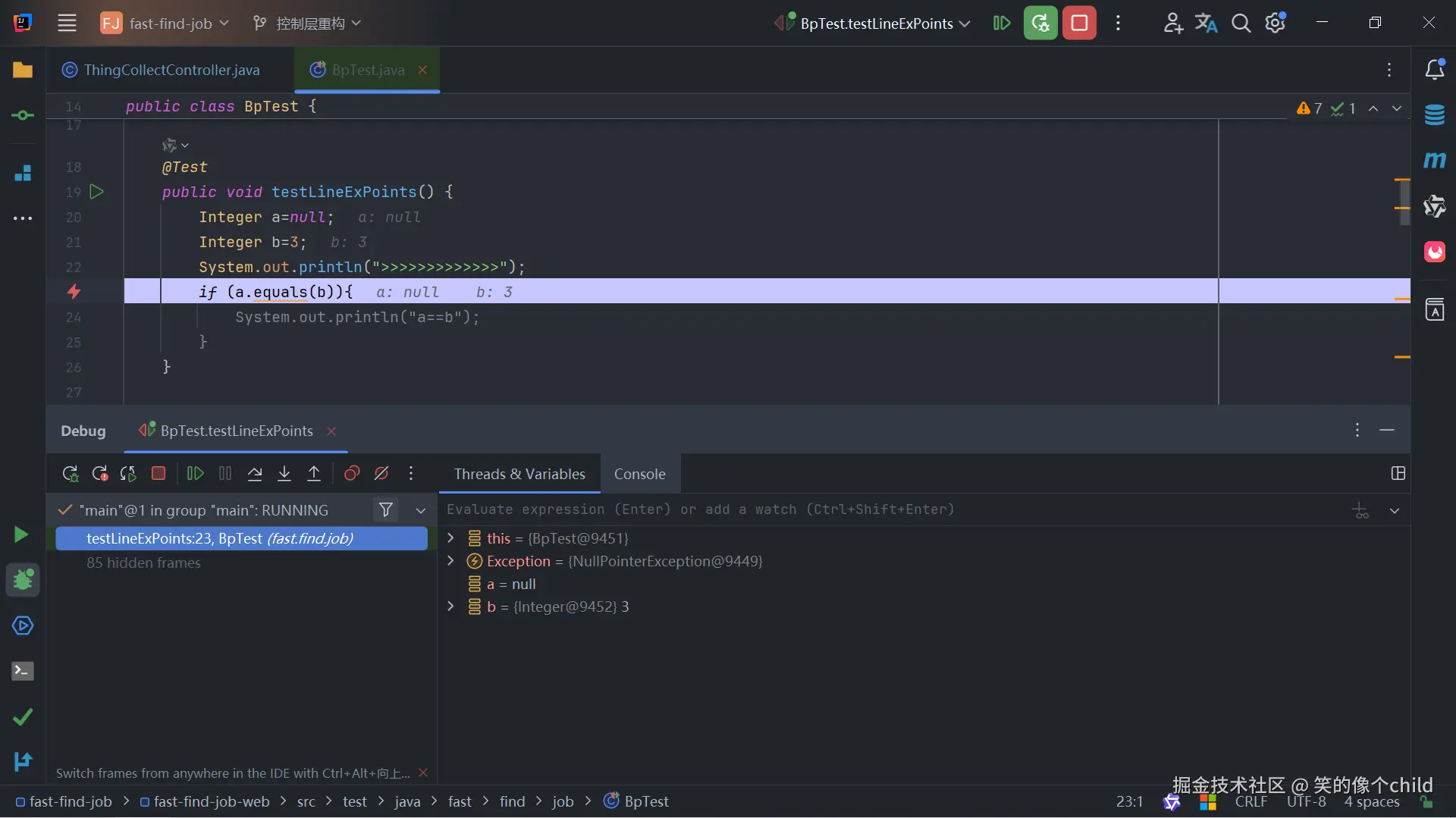Toggle exception breakpoint on line 23
Viewport: 1456px width, 818px height.
(74, 292)
